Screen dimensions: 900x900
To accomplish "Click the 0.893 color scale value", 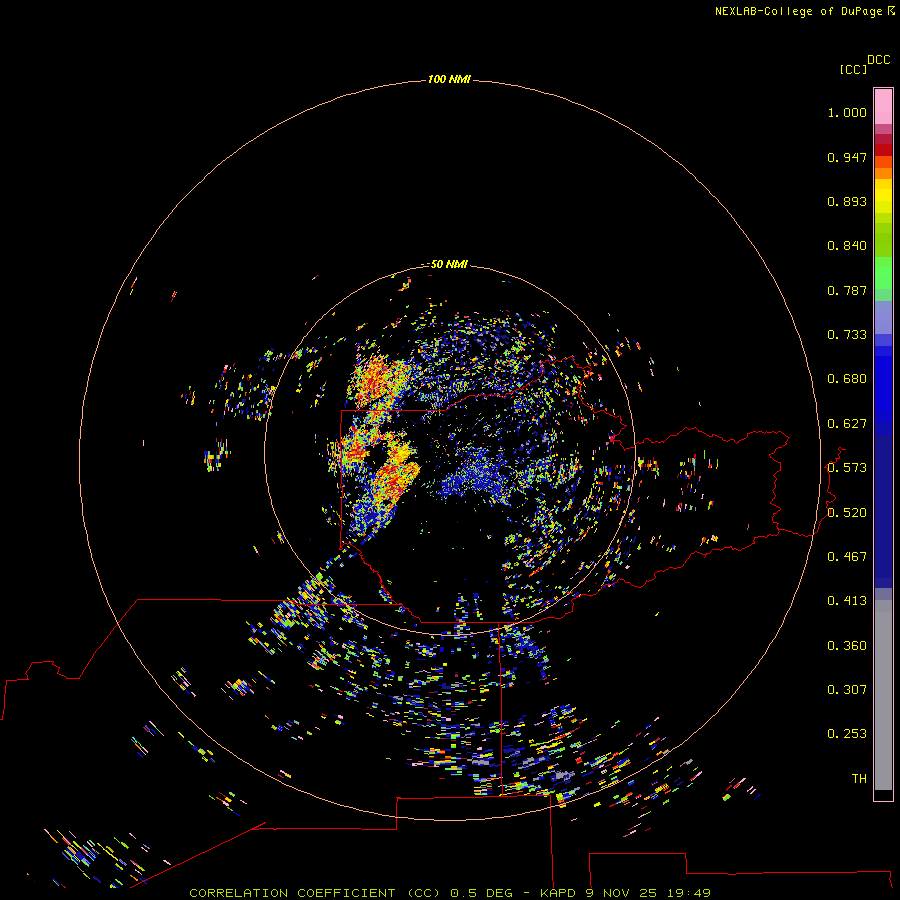I will 847,201.
